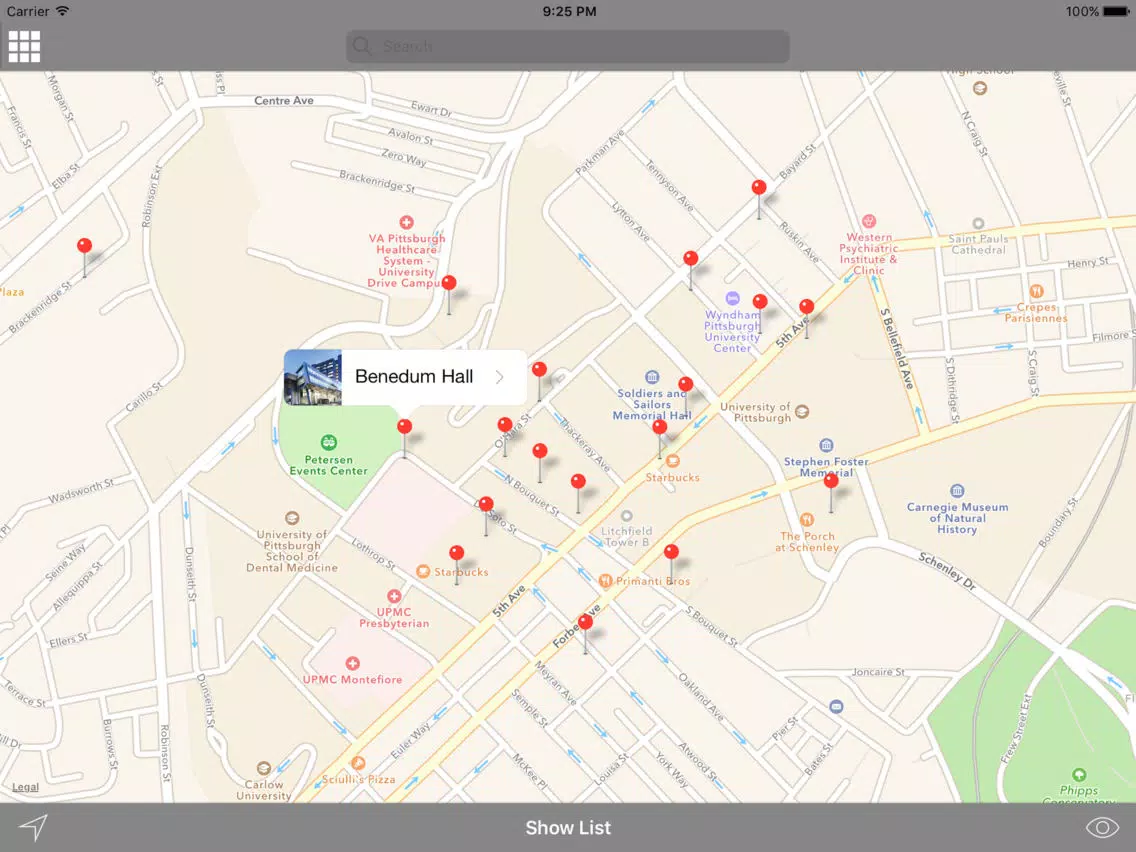Viewport: 1136px width, 852px height.
Task: Tap the Litchfield Tower B label
Action: [x=627, y=537]
